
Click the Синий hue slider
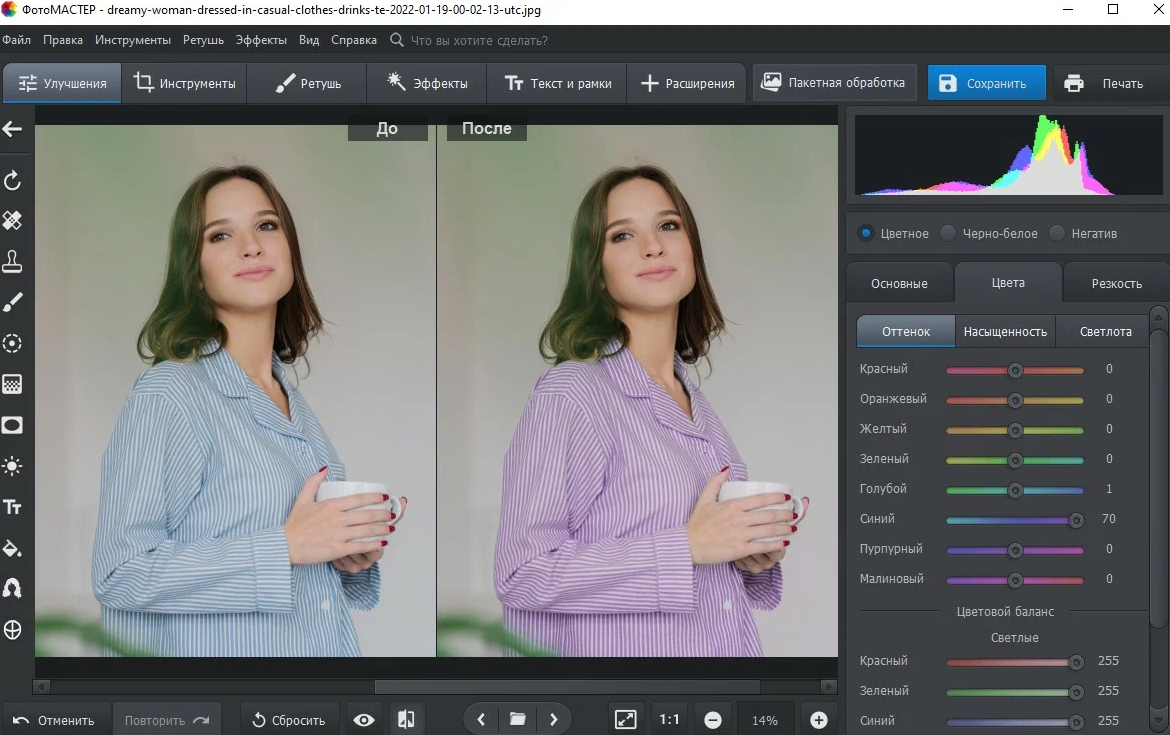click(x=1015, y=519)
